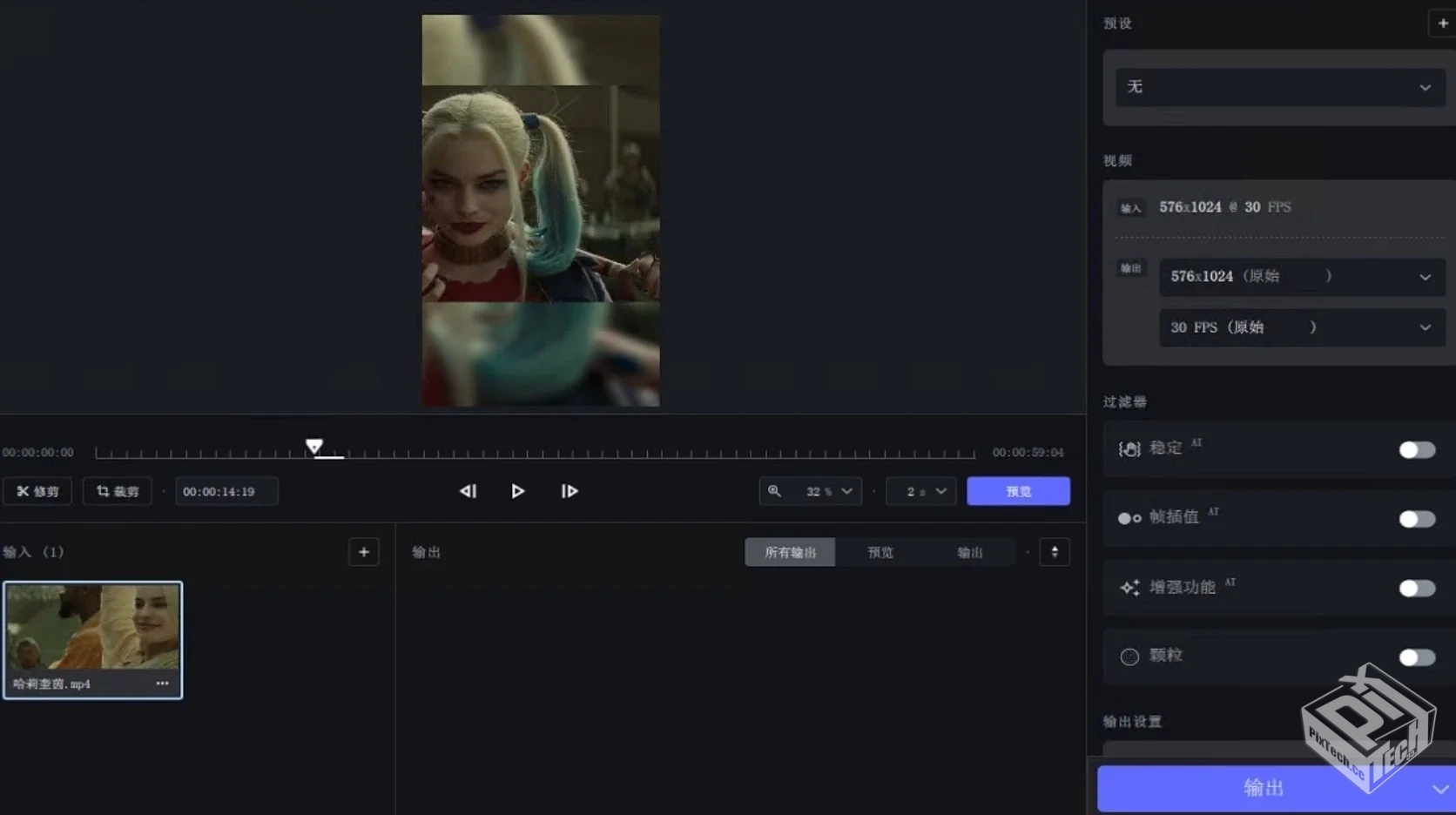Click the plus icon to add input video
The width and height of the screenshot is (1456, 815).
coord(363,552)
